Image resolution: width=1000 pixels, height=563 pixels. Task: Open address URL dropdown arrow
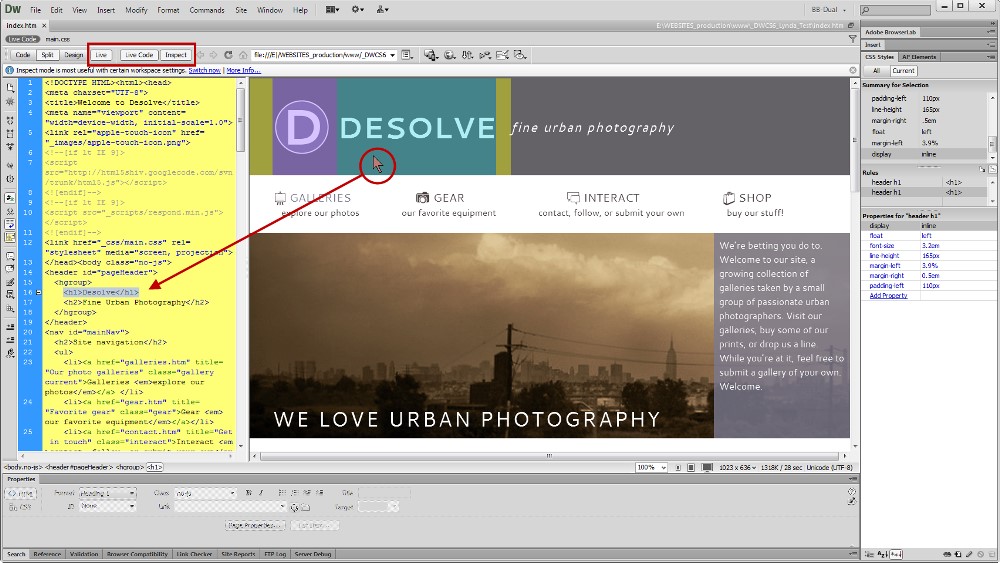point(392,55)
